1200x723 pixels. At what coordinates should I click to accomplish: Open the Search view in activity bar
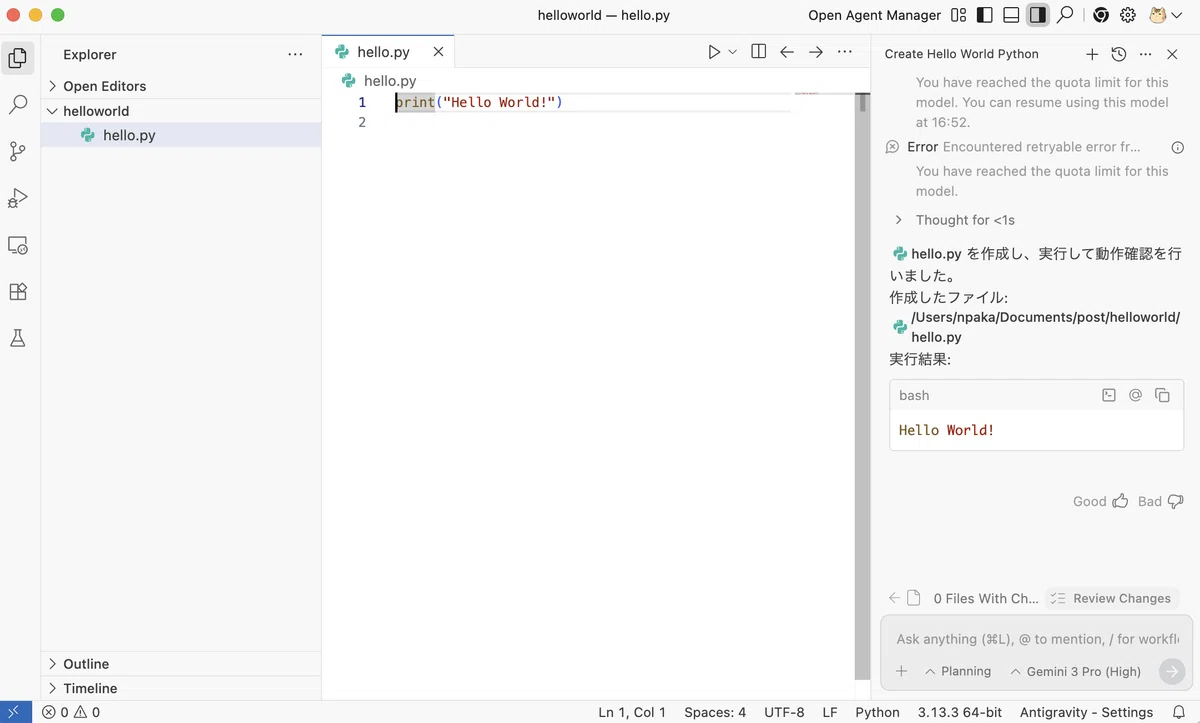17,104
